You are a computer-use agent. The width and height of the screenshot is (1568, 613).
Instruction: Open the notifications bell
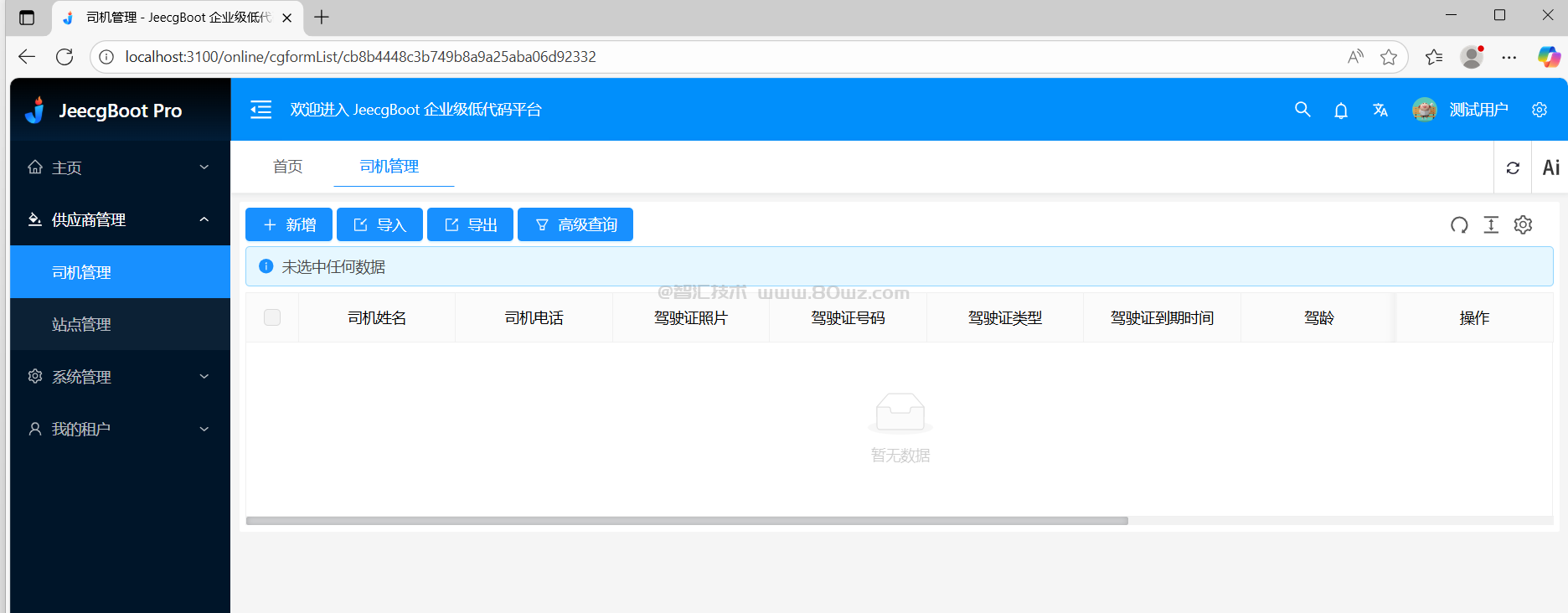click(x=1341, y=111)
